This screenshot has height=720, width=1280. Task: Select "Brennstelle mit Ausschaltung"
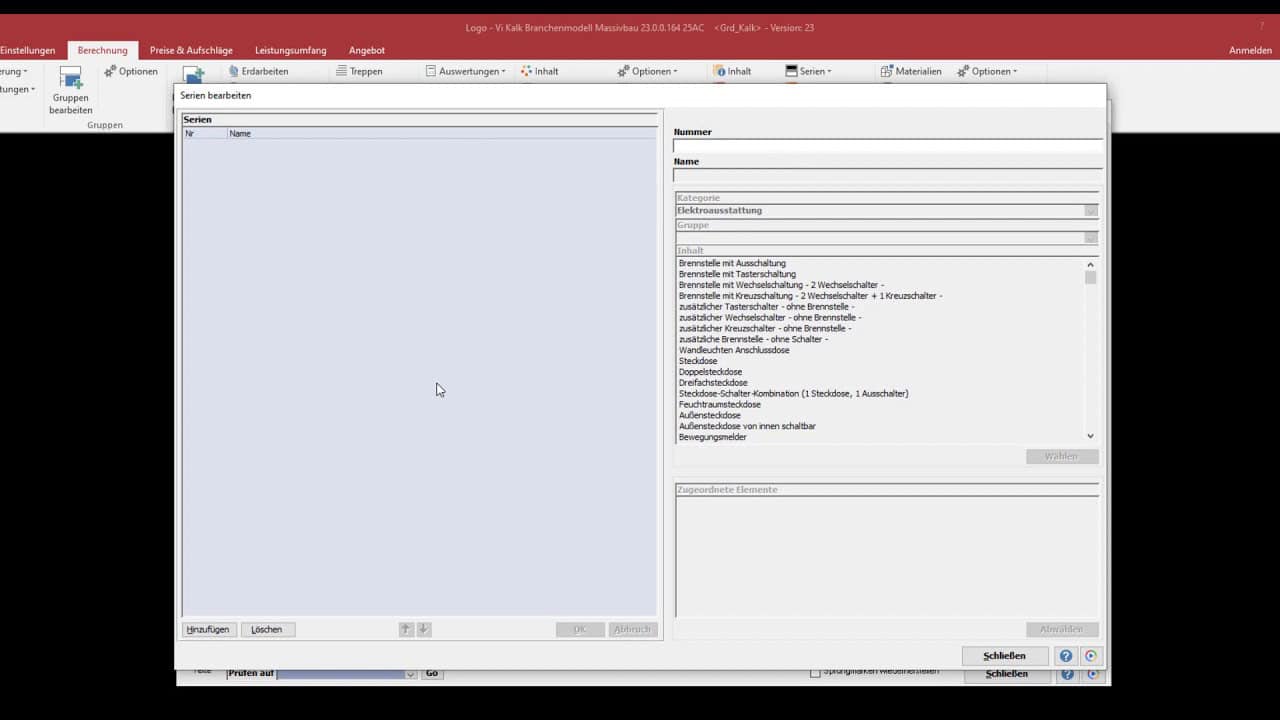pyautogui.click(x=732, y=263)
